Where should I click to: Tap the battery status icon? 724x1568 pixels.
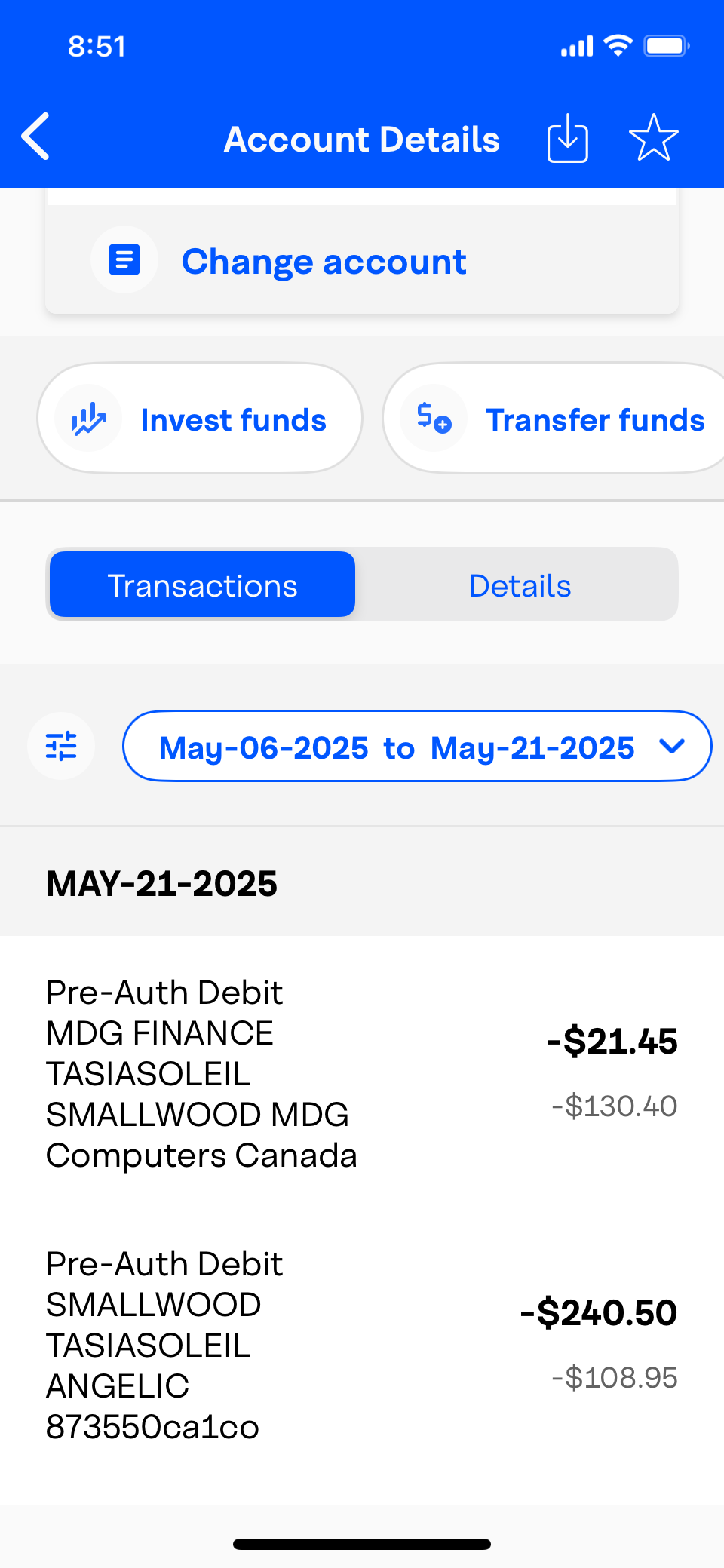coord(666,46)
